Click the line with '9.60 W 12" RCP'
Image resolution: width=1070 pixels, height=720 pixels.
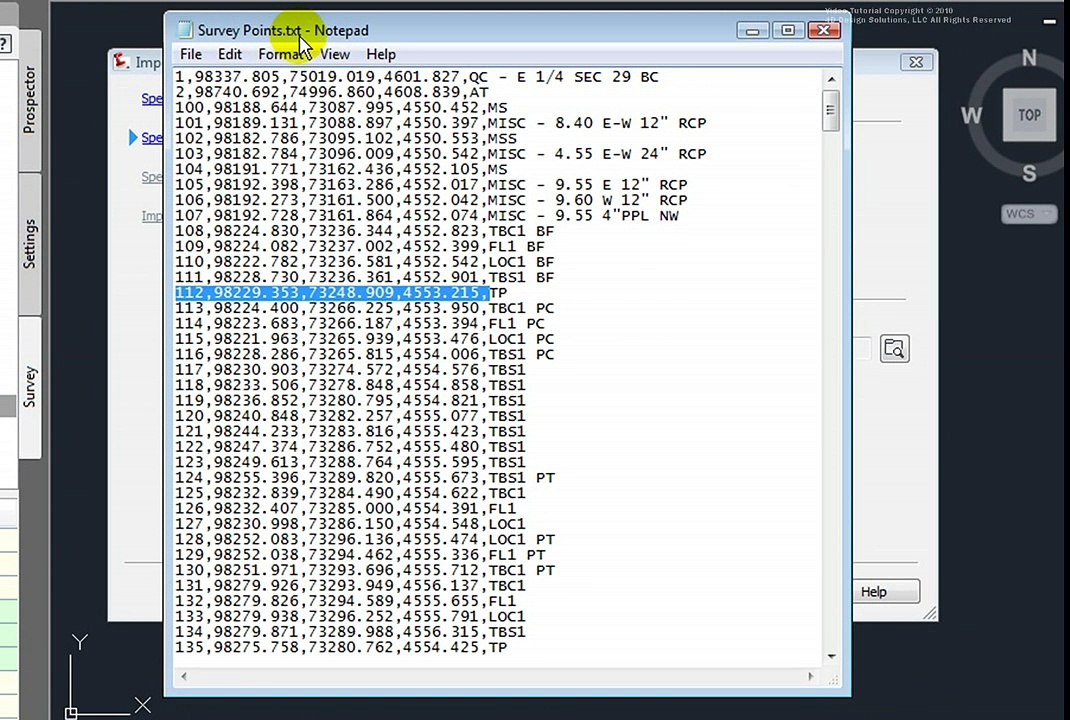tap(431, 201)
